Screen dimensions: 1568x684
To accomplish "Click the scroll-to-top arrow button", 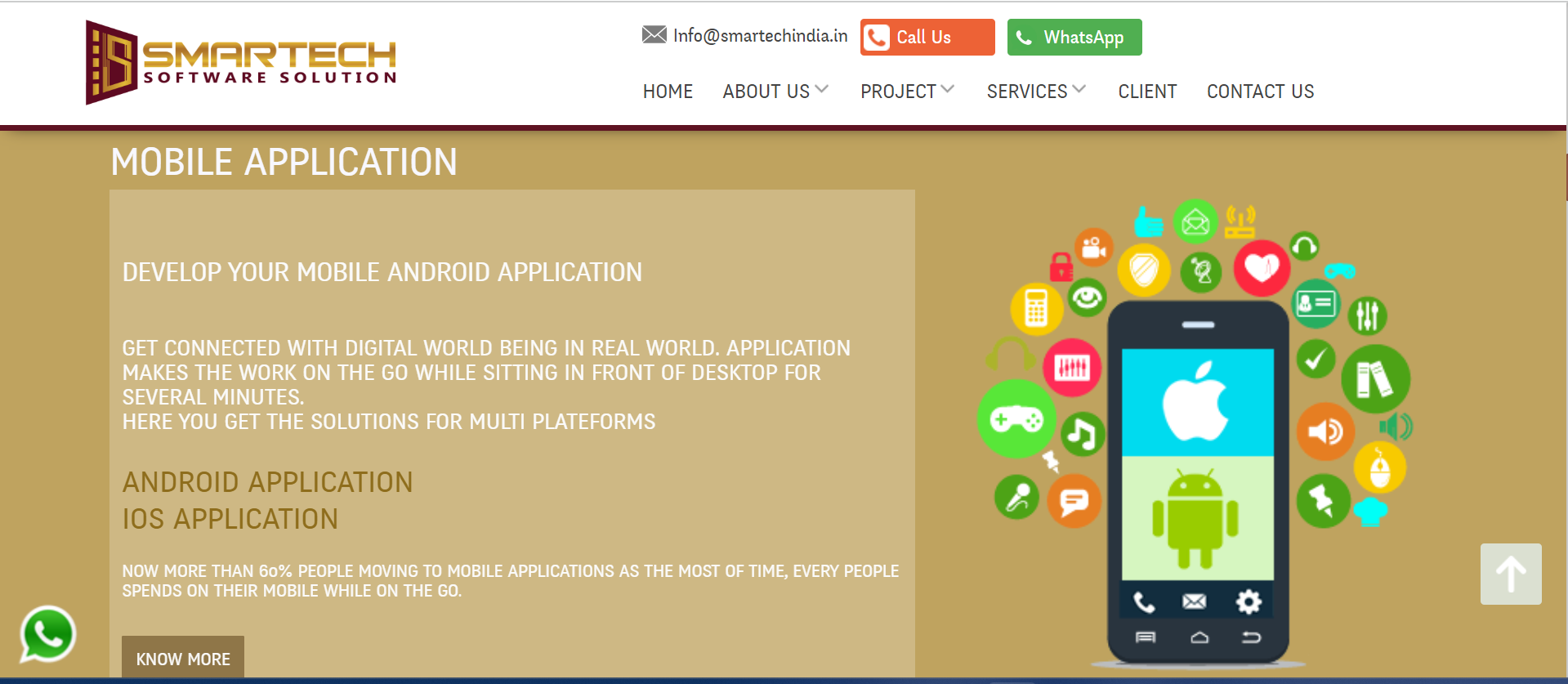I will tap(1511, 574).
